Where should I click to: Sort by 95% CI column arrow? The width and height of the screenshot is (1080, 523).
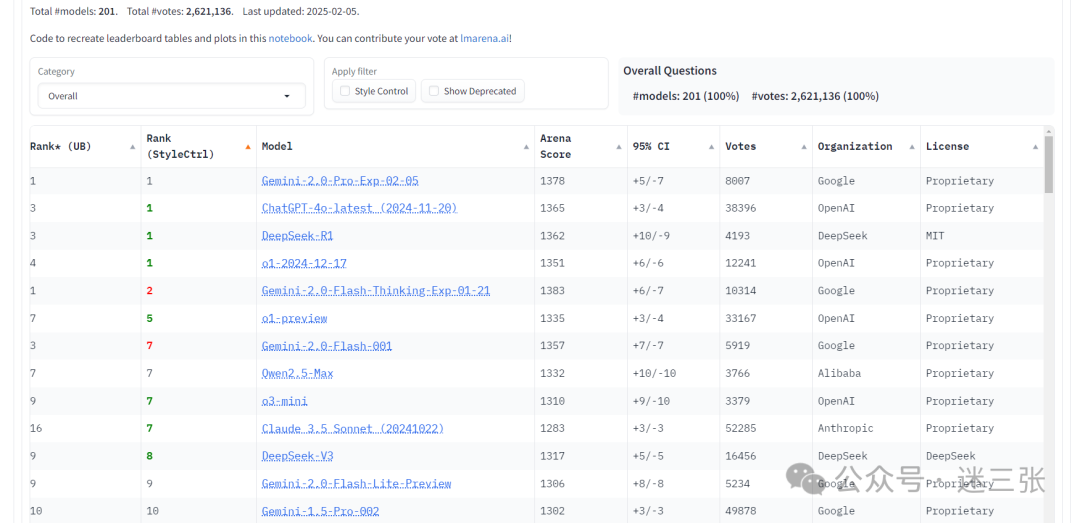pos(712,147)
